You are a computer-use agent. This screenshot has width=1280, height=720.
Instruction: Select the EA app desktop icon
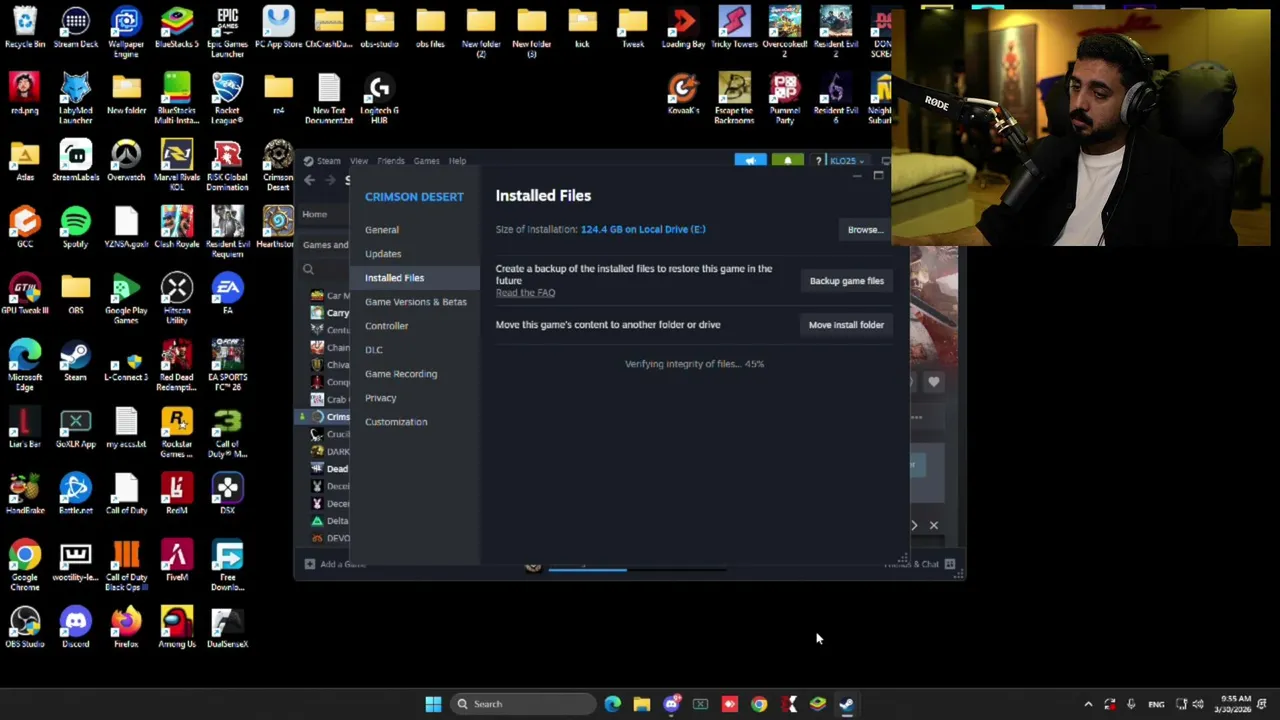pos(227,294)
